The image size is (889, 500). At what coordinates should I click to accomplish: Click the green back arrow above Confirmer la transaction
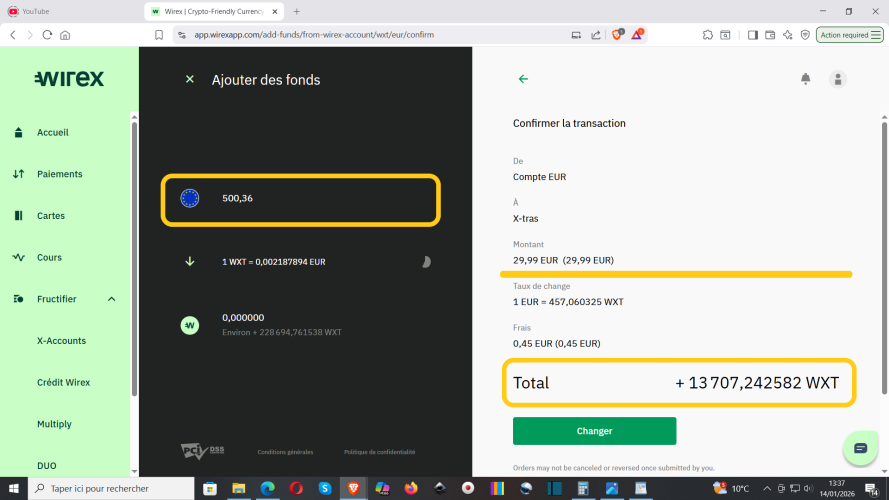(x=523, y=79)
